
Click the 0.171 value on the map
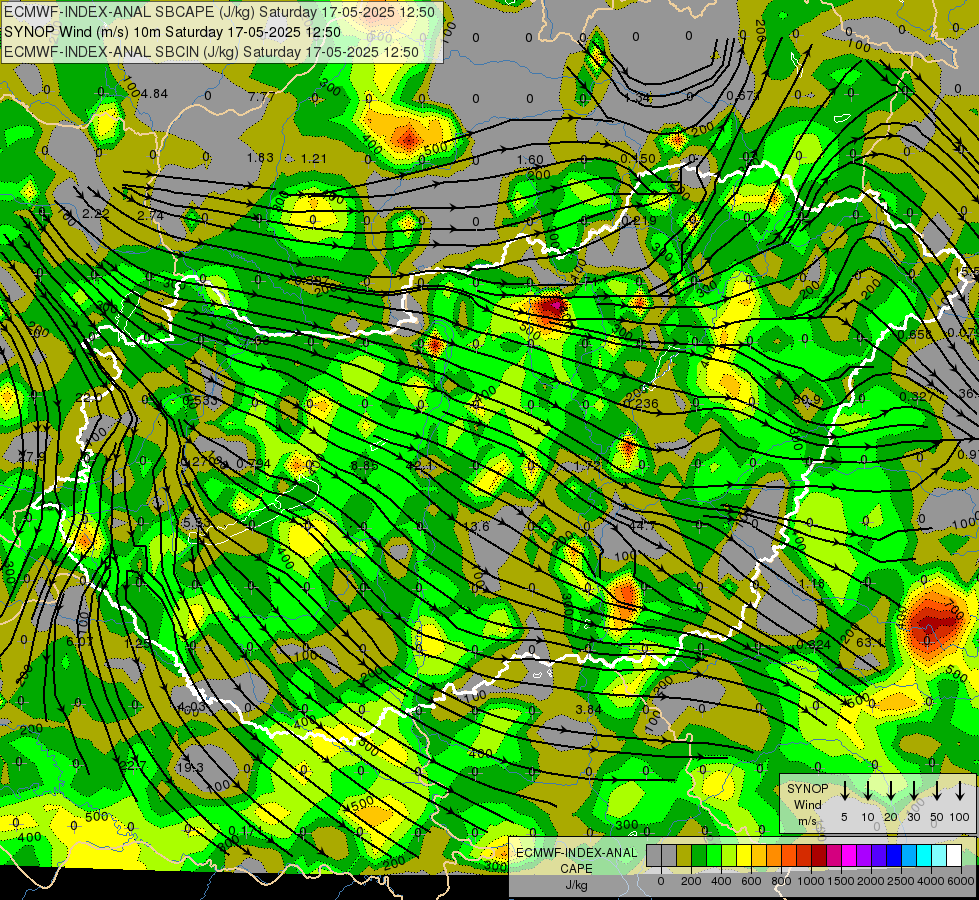point(245,831)
